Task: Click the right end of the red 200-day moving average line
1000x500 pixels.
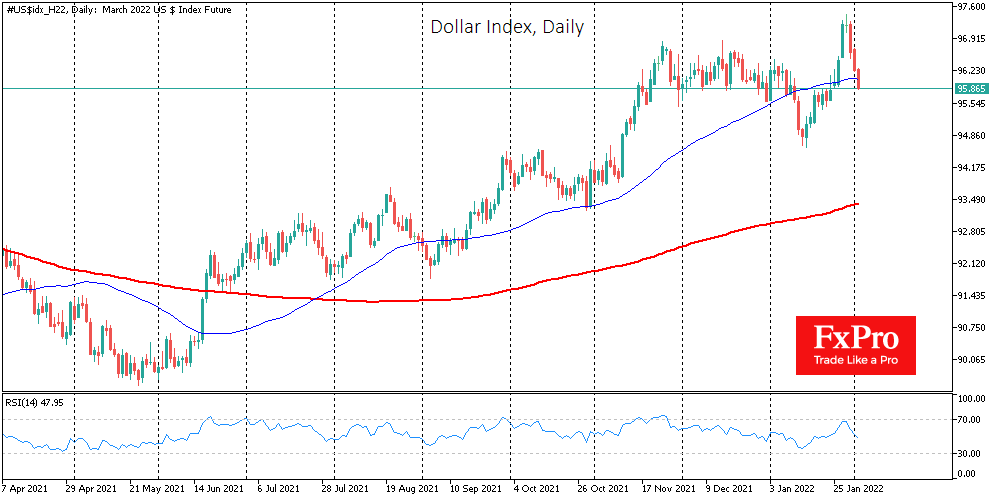Action: click(857, 203)
